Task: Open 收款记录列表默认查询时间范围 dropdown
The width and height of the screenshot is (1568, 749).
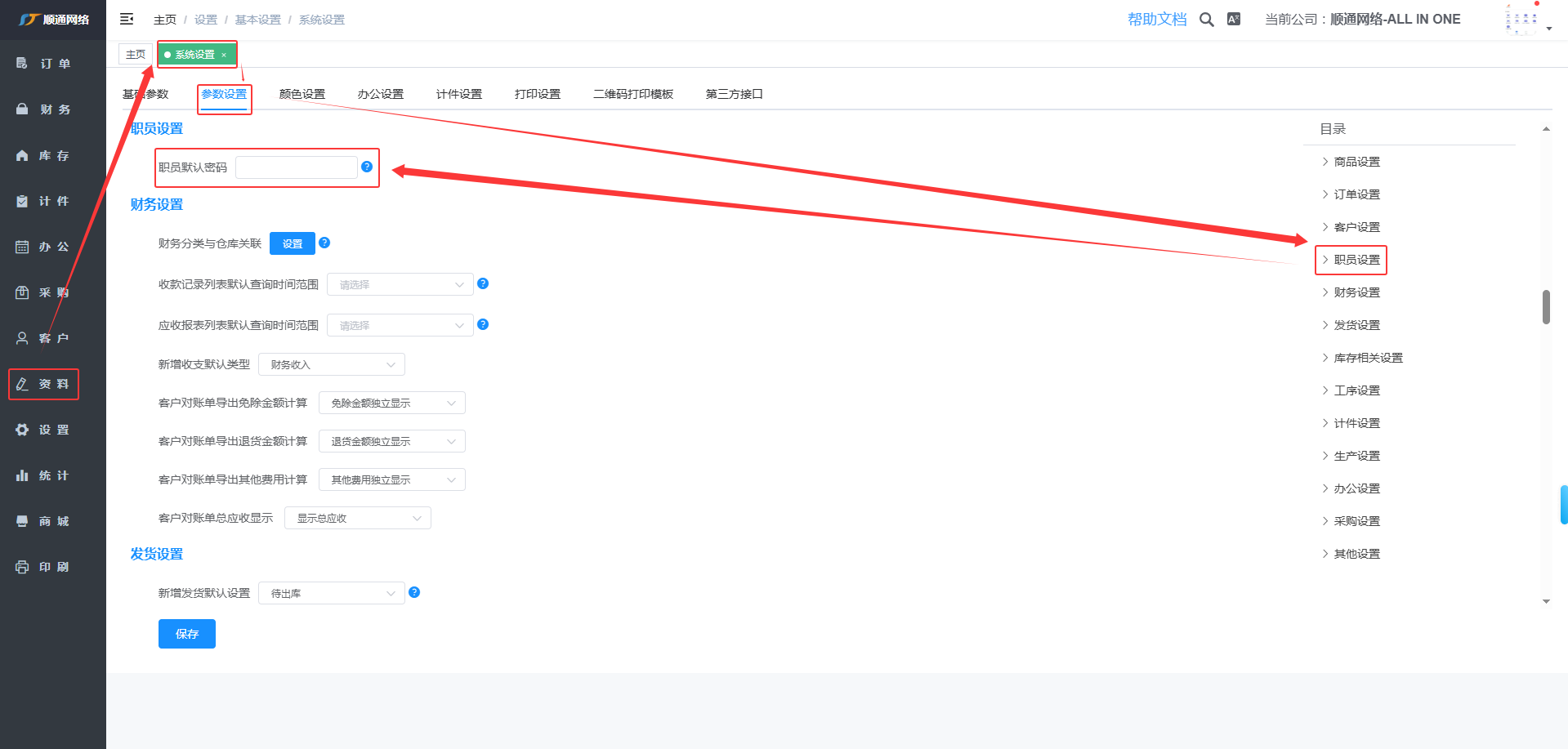Action: tap(400, 284)
